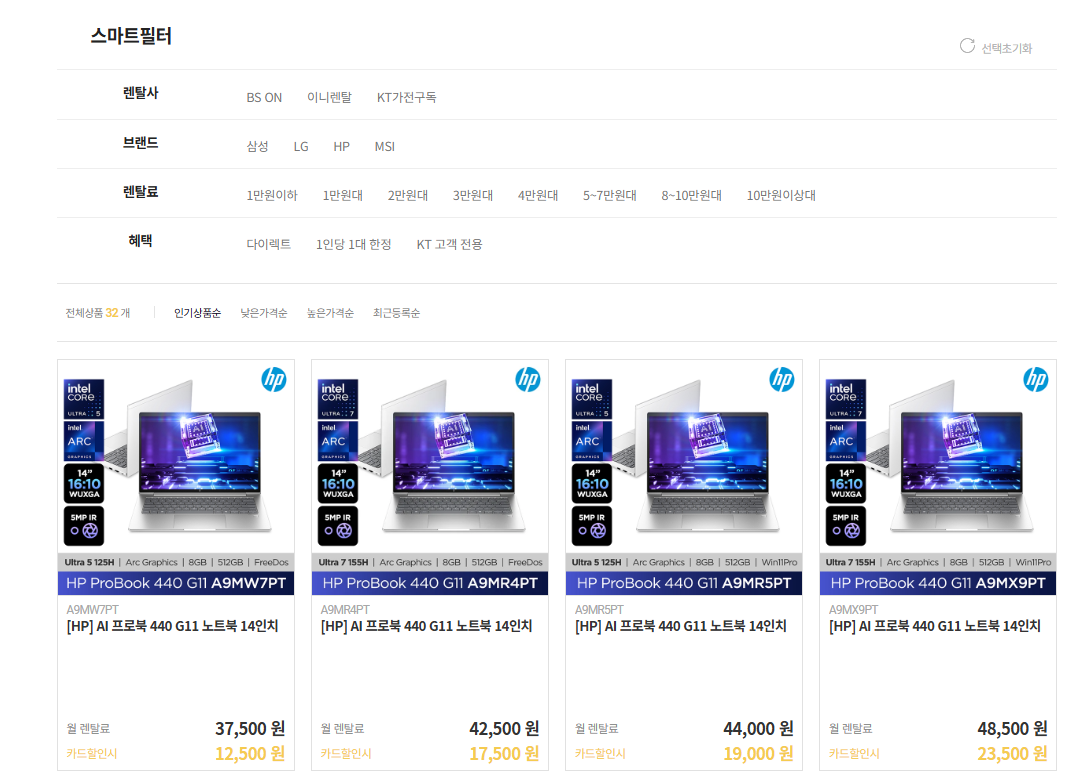Filter rental fee by 8~10만원대

coord(691,195)
